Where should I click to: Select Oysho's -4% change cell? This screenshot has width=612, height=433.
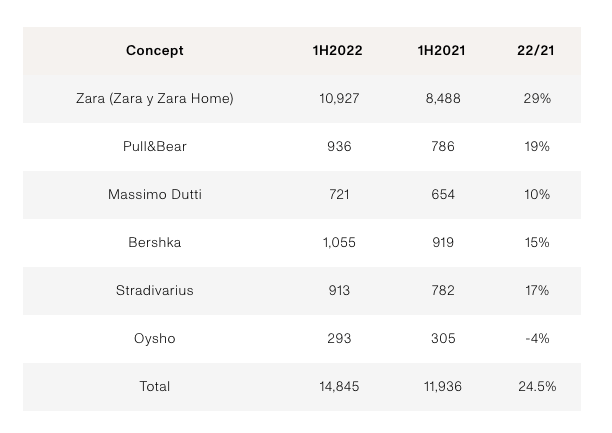point(536,339)
